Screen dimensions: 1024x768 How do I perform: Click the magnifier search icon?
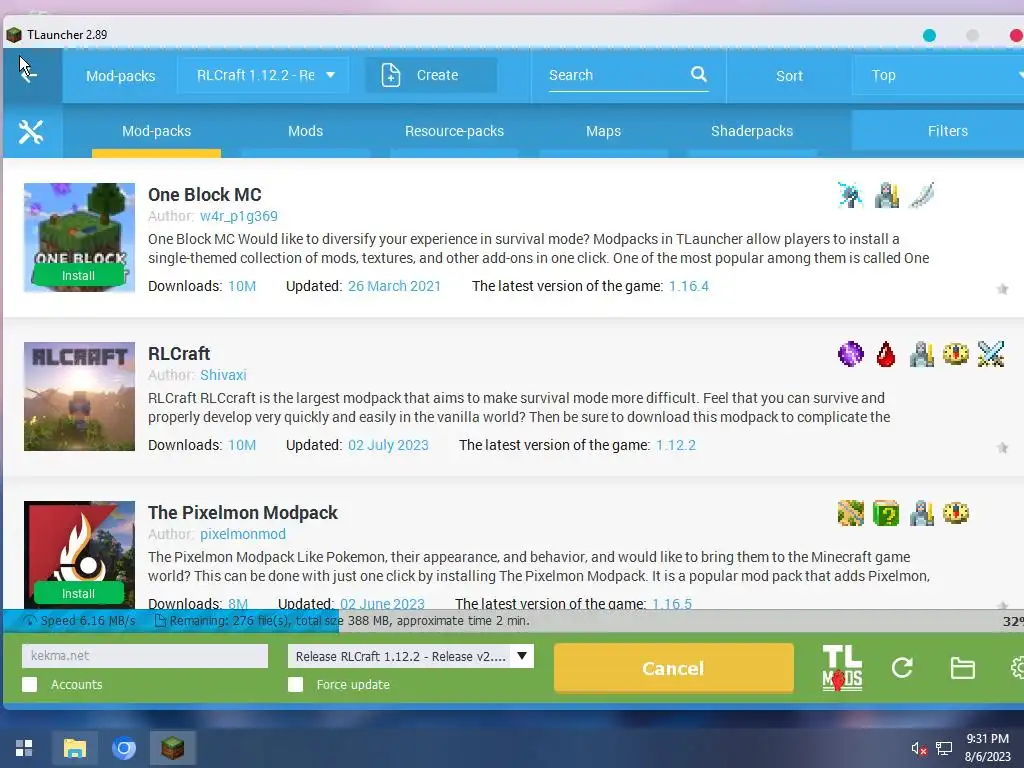(x=699, y=74)
